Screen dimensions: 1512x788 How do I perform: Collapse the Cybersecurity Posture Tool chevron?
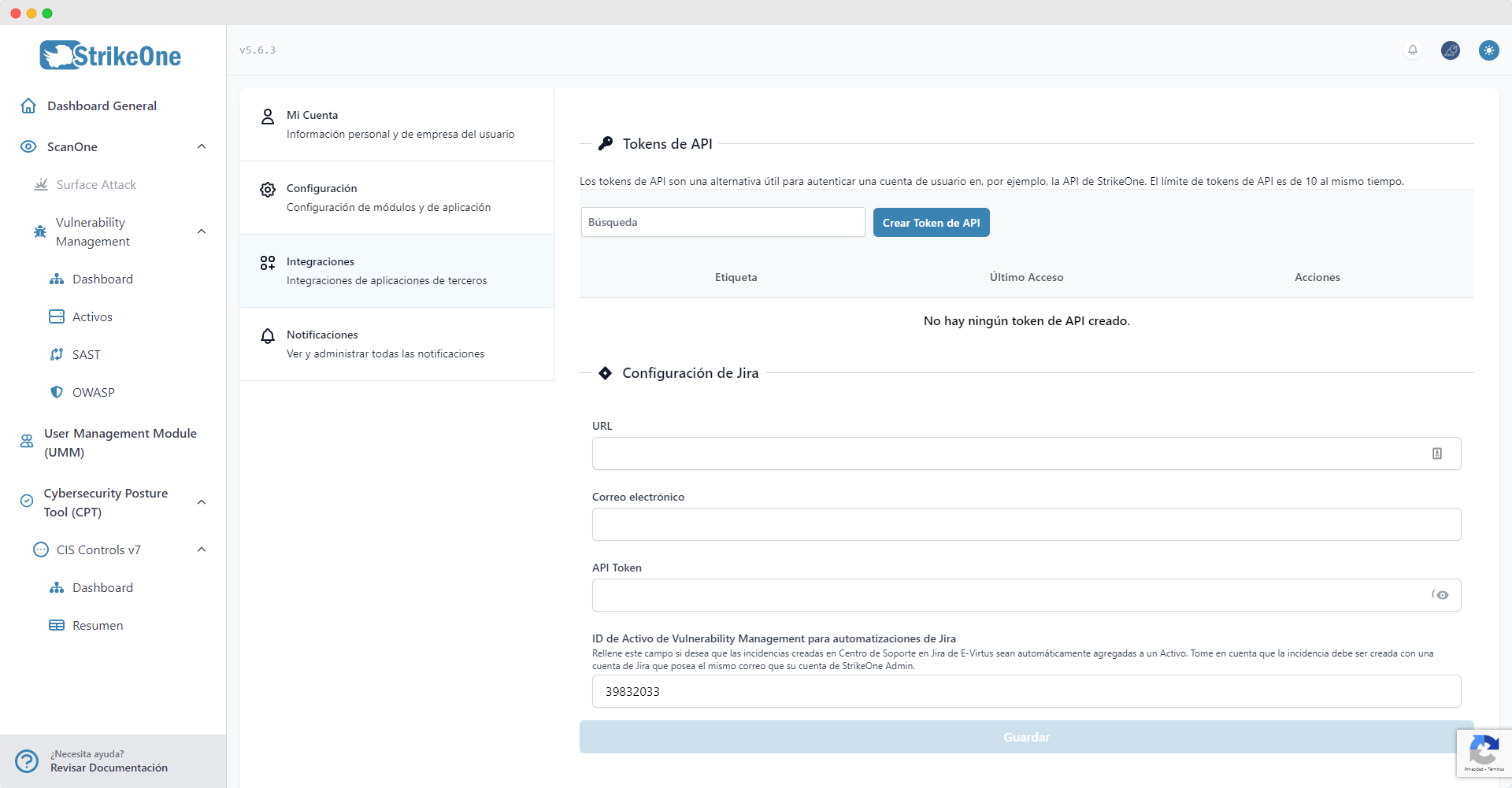click(202, 502)
